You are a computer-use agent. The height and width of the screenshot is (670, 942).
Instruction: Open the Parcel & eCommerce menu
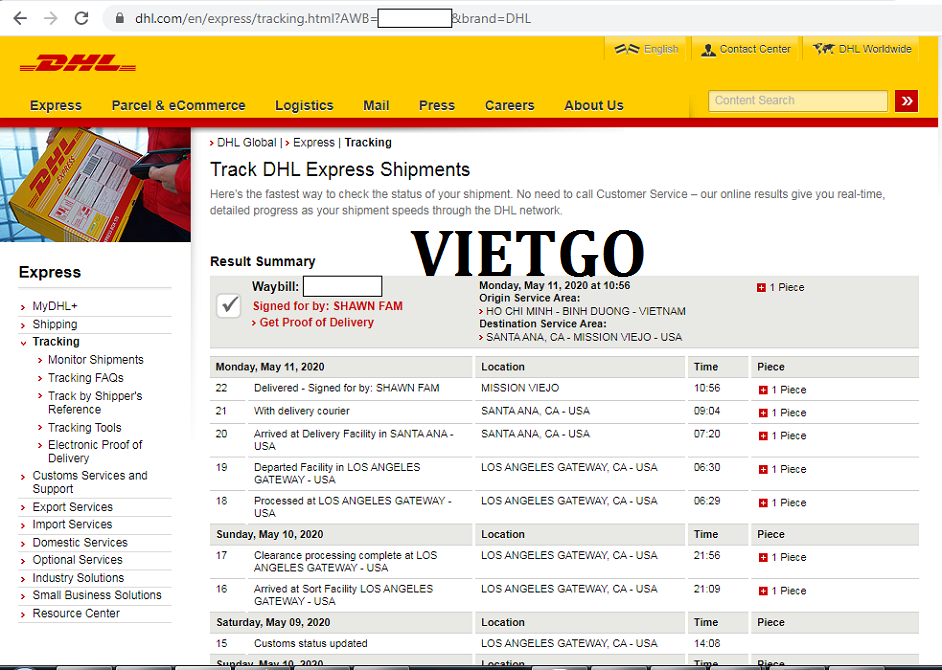tap(178, 106)
